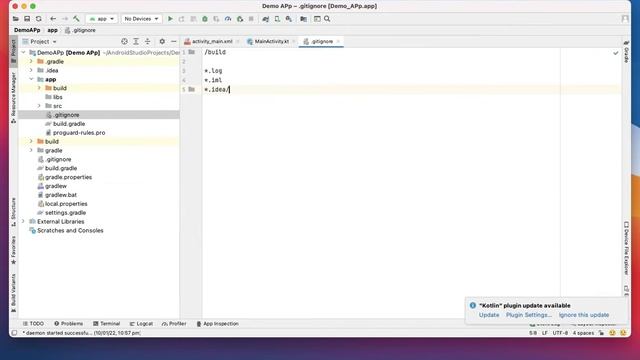The height and width of the screenshot is (360, 640).
Task: Click the Sync/Reload from disk icon
Action: [38, 19]
